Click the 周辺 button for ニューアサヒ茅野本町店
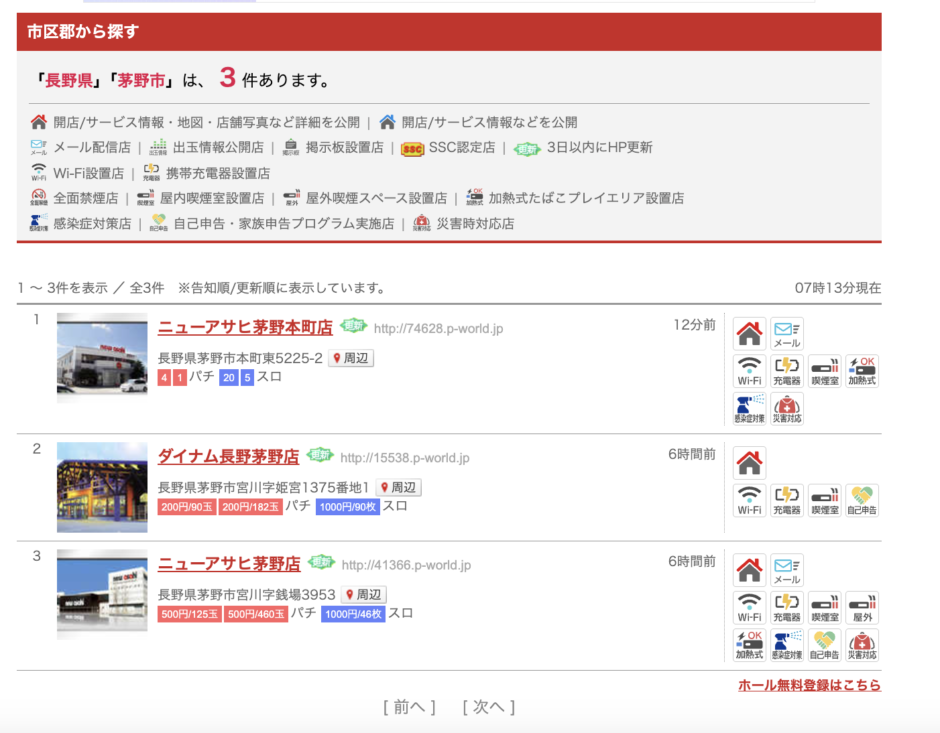Image resolution: width=940 pixels, height=733 pixels. click(352, 358)
